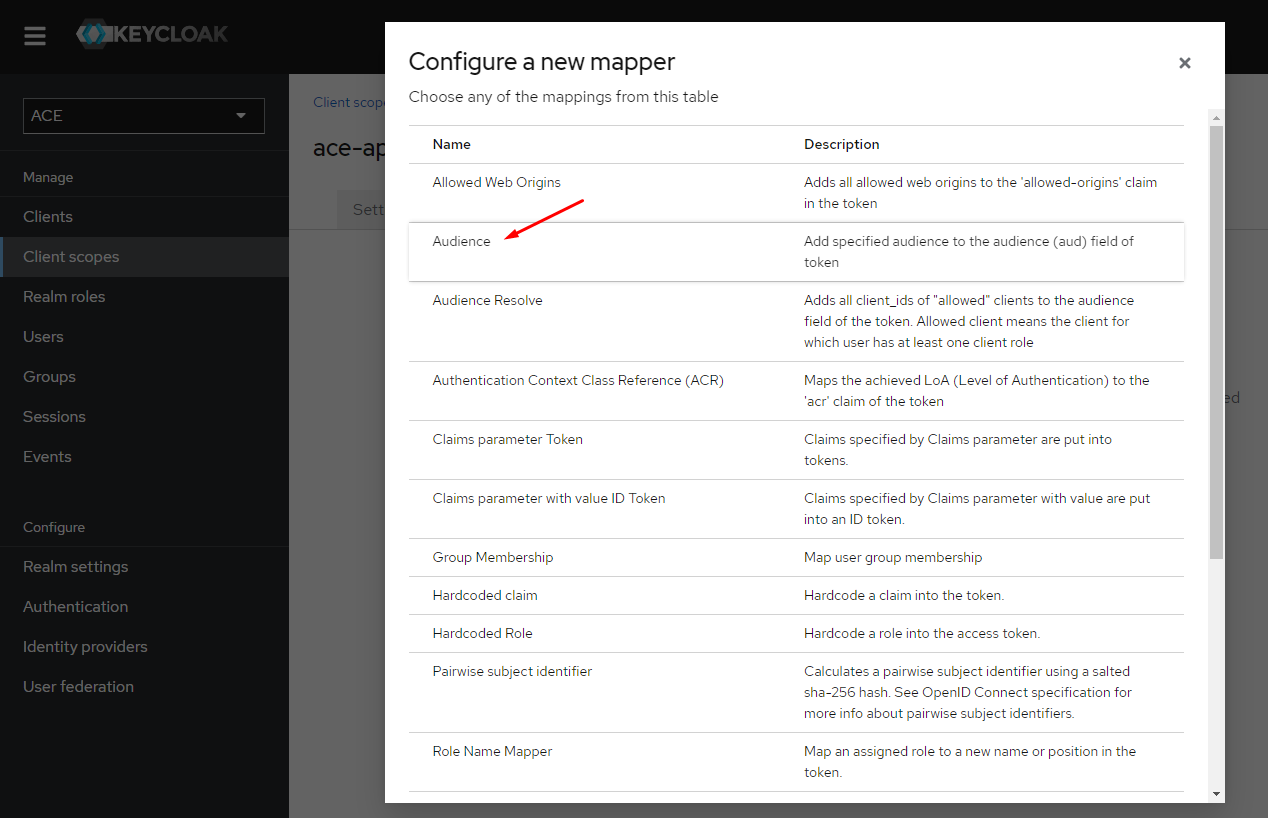Choose the Allowed Web Origins mapper

point(495,182)
